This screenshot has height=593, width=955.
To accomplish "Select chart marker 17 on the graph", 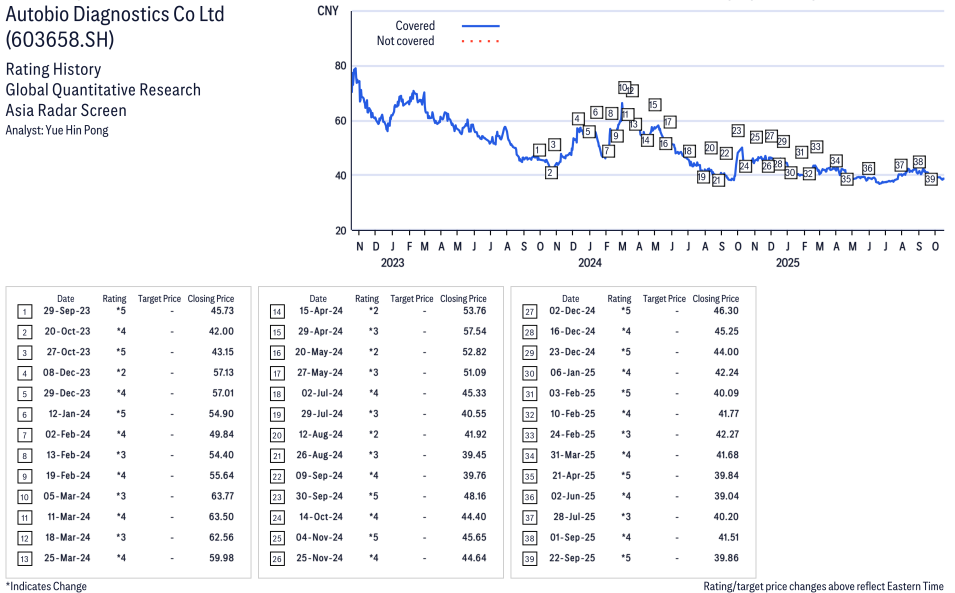I will pyautogui.click(x=669, y=122).
